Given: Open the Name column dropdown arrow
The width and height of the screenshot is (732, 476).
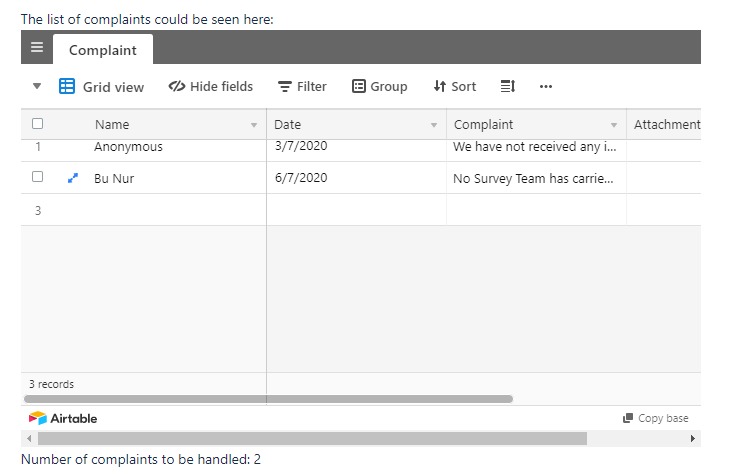Looking at the screenshot, I should pyautogui.click(x=254, y=125).
